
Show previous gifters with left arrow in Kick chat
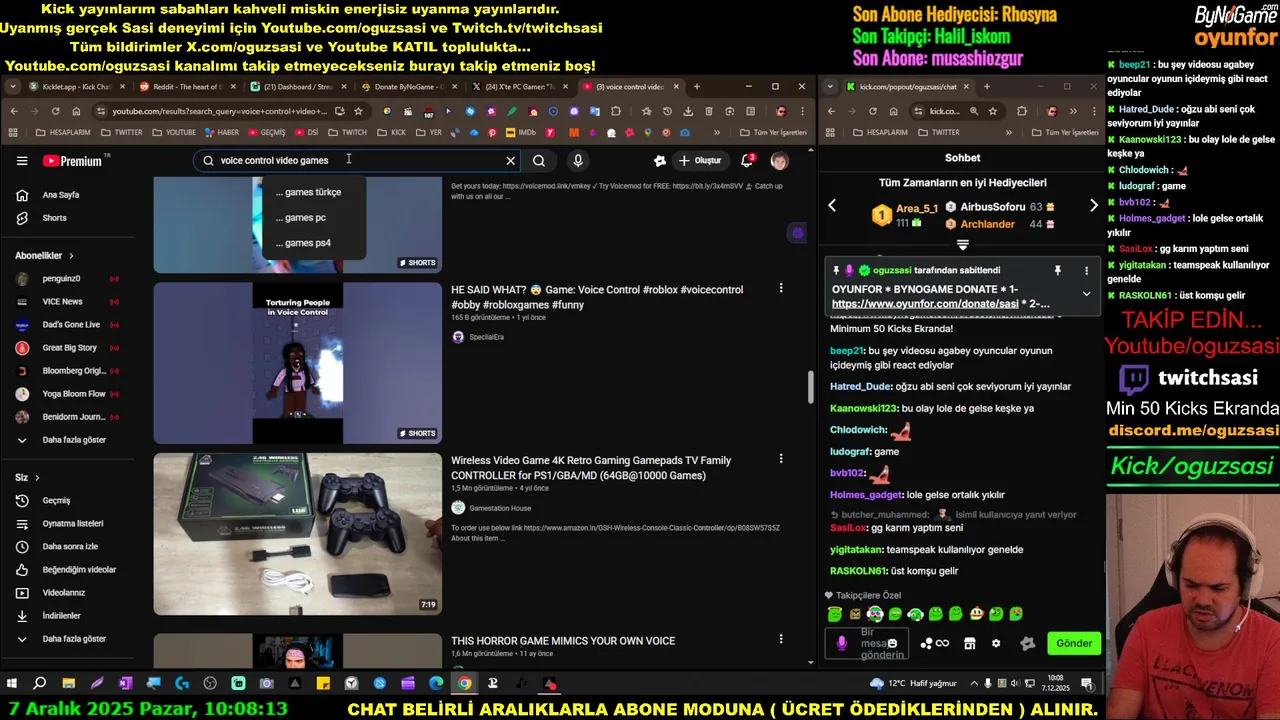coord(832,206)
